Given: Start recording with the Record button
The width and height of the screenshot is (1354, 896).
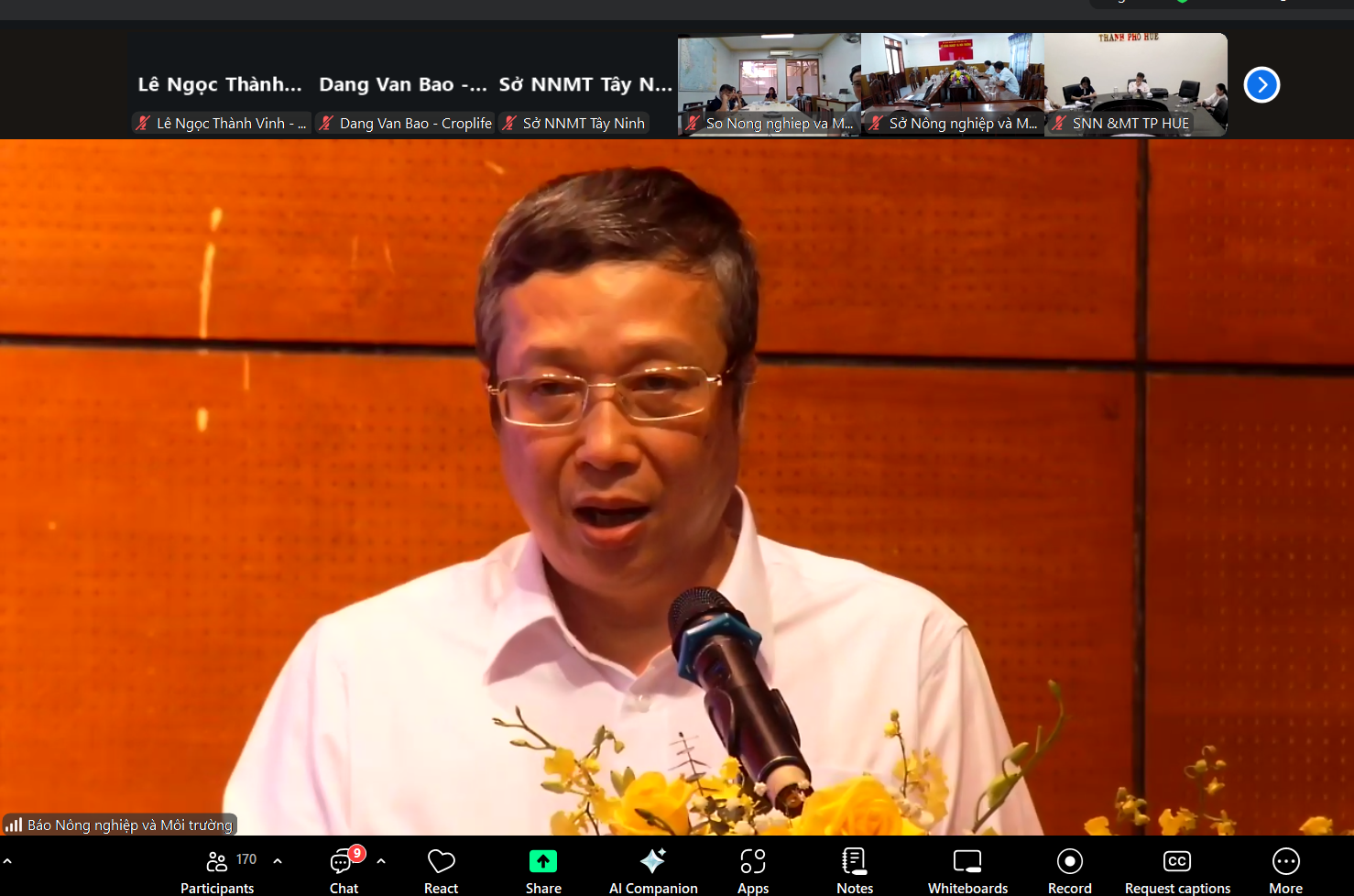Looking at the screenshot, I should tap(1069, 870).
